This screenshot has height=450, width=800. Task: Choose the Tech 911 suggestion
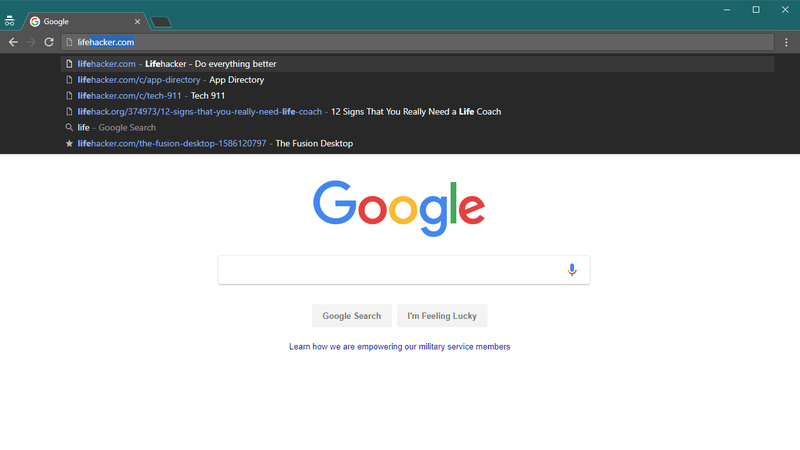[x=417, y=95]
